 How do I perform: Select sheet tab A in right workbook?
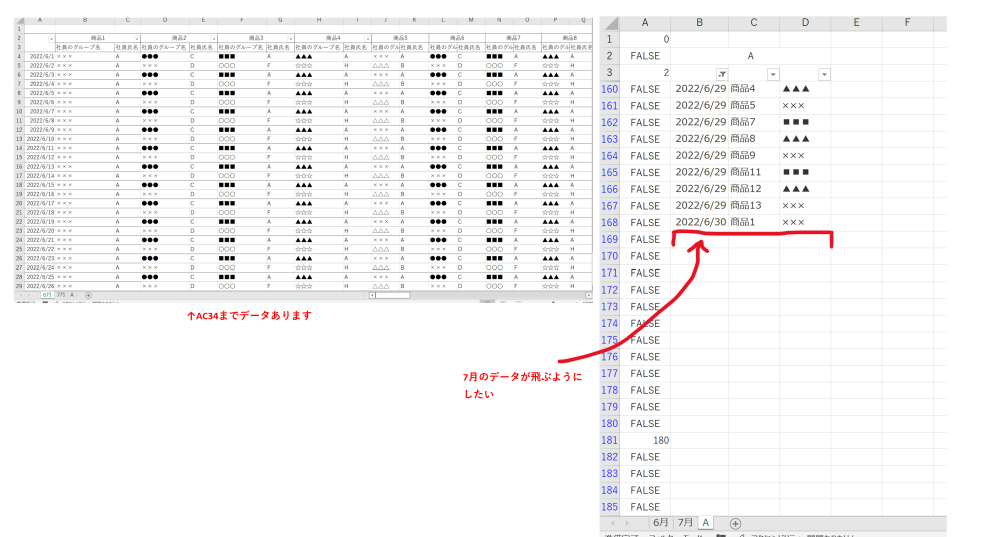pos(706,523)
